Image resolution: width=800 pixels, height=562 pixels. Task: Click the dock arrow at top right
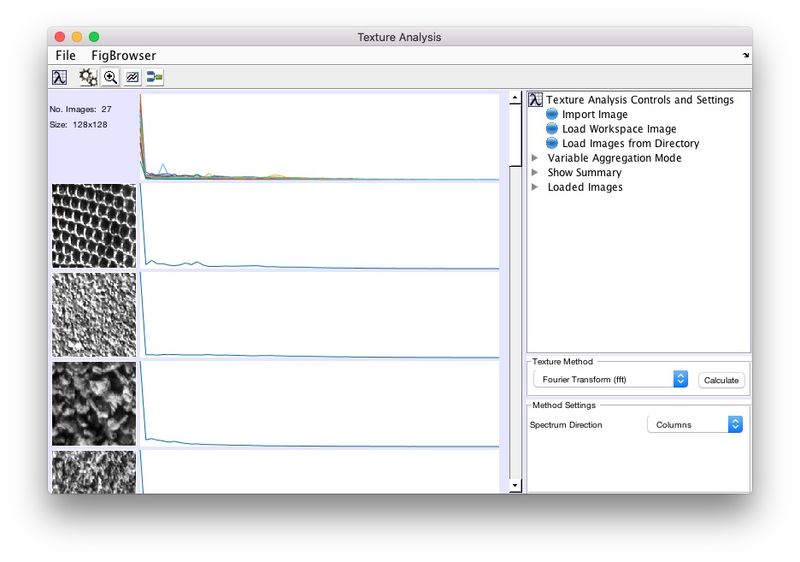click(x=745, y=56)
